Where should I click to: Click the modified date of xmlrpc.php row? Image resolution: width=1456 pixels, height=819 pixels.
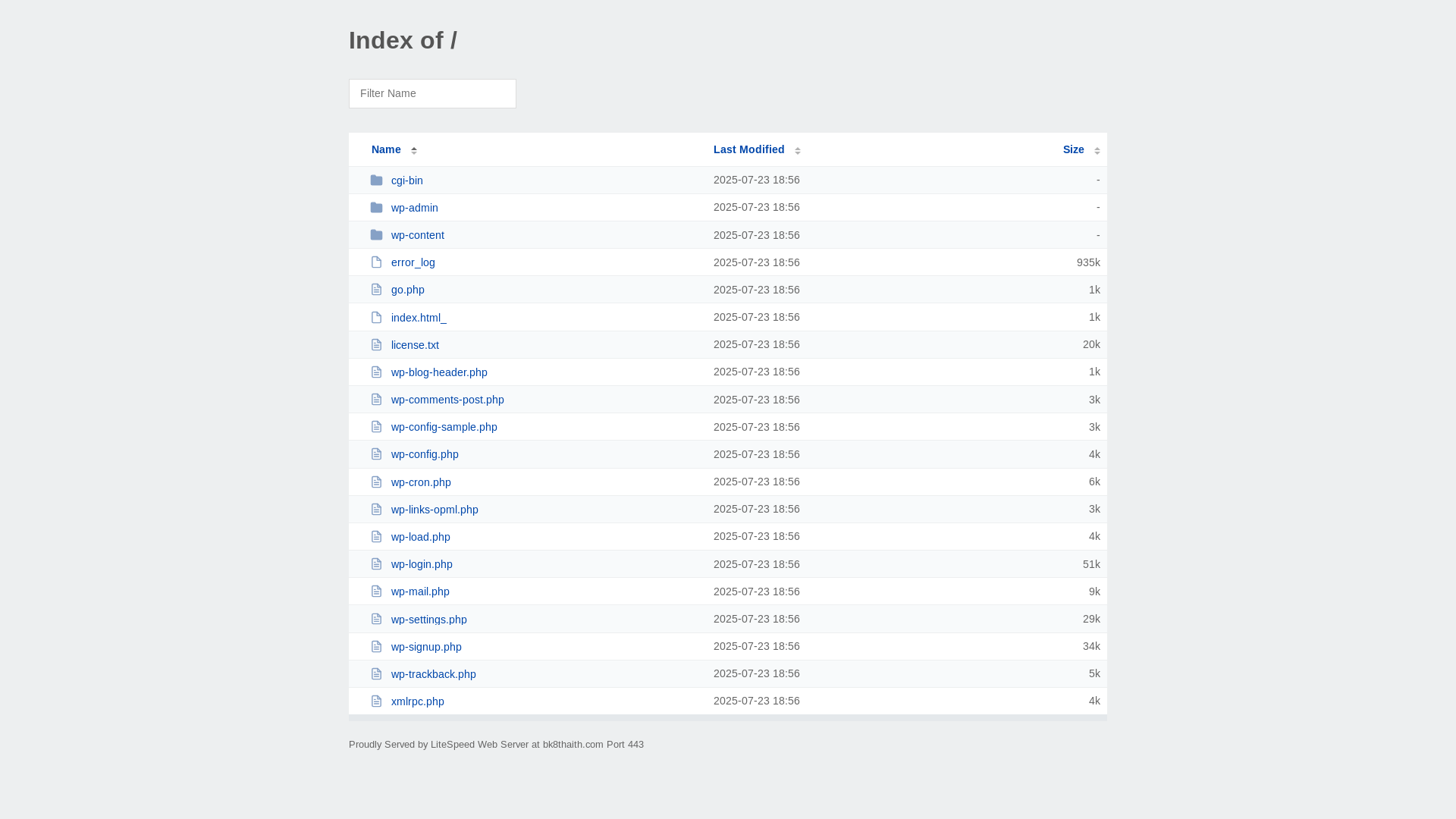click(x=757, y=701)
